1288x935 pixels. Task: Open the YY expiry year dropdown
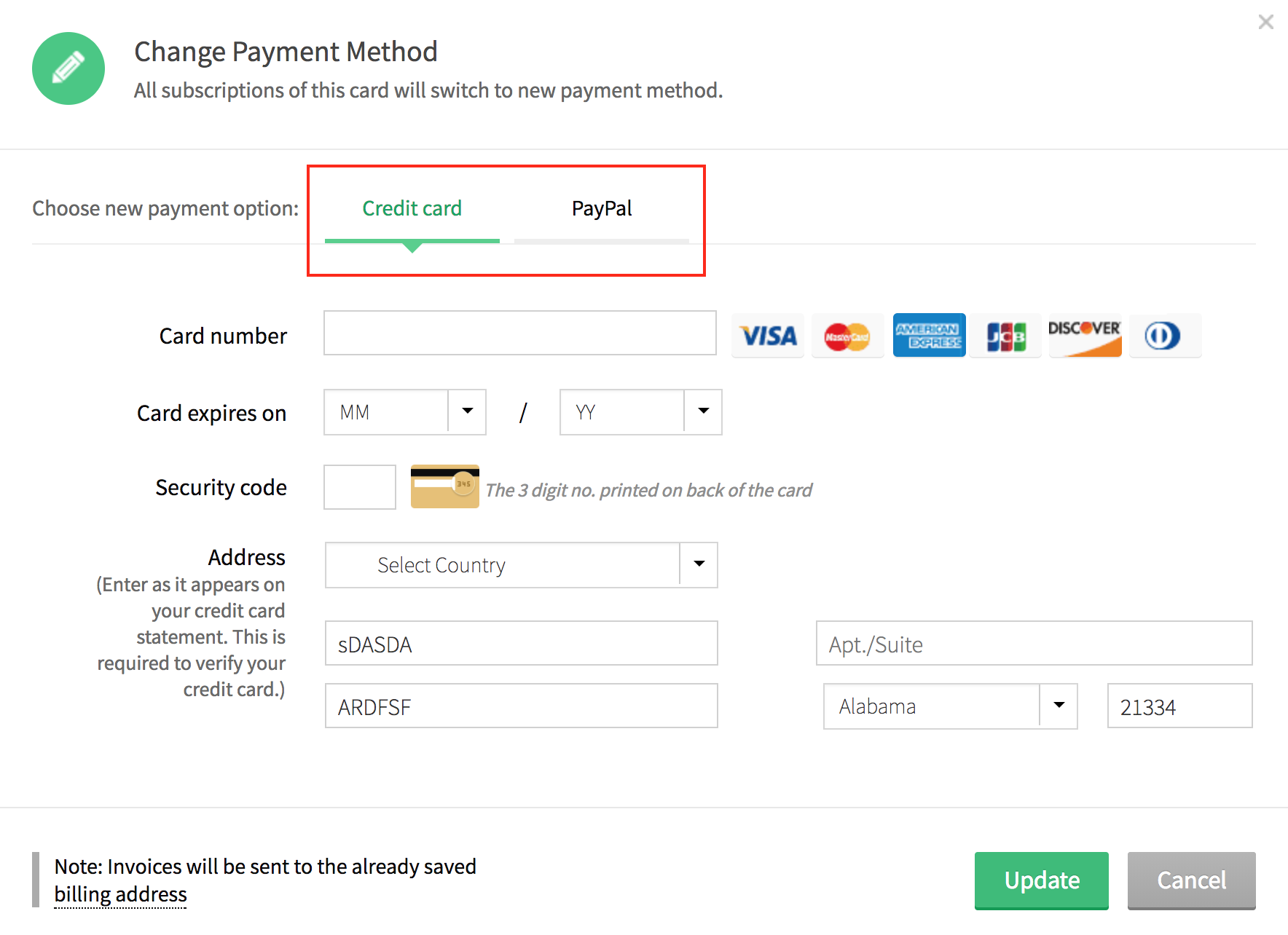[x=640, y=412]
